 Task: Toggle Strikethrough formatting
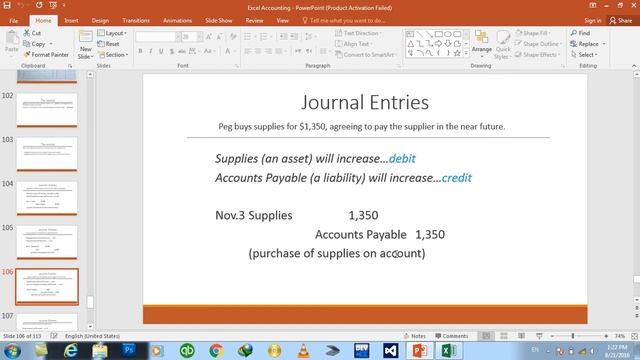(182, 51)
